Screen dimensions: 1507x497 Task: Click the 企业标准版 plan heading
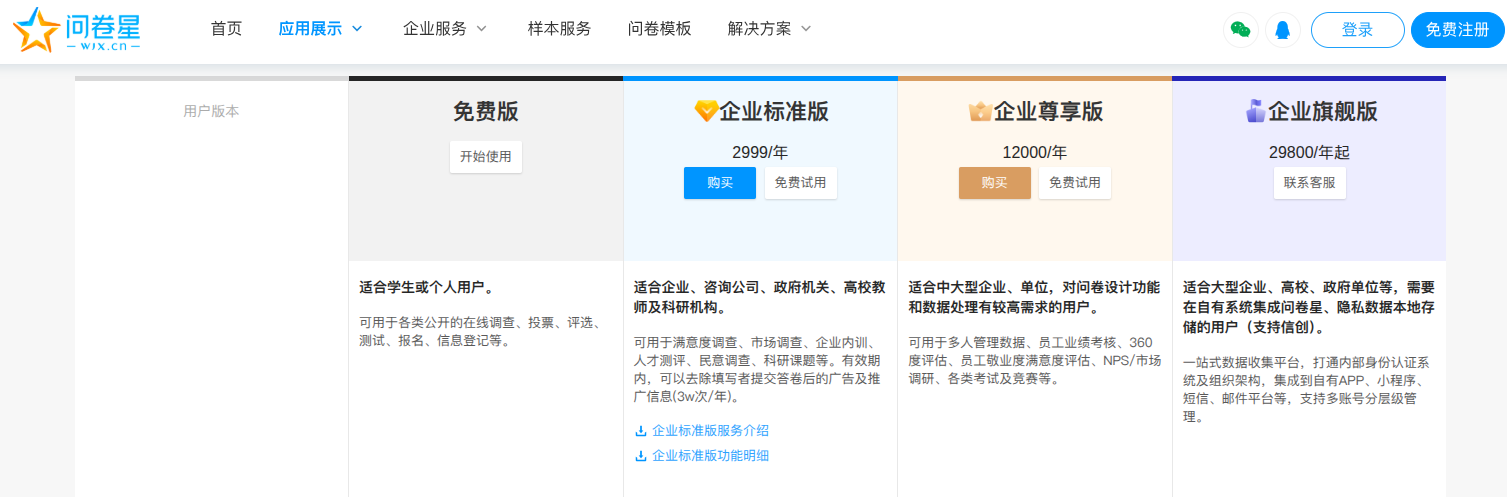pyautogui.click(x=774, y=111)
